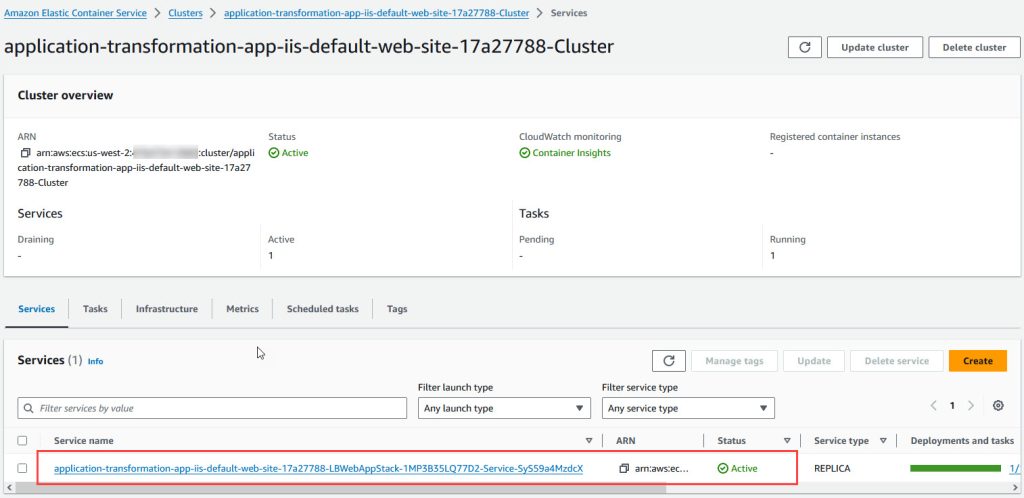Screen dimensions: 1024x498
Task: Open the Infrastructure tab
Action: [x=167, y=309]
